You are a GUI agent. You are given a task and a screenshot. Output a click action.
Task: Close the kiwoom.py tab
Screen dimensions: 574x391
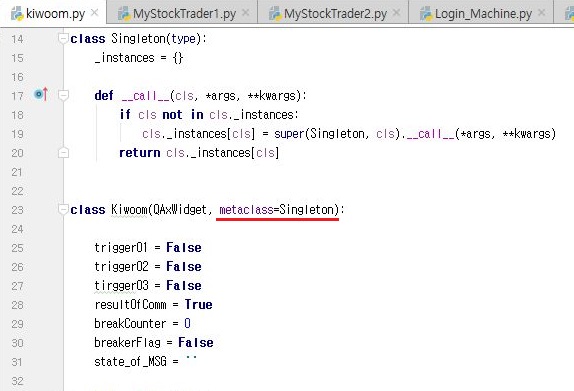click(94, 13)
